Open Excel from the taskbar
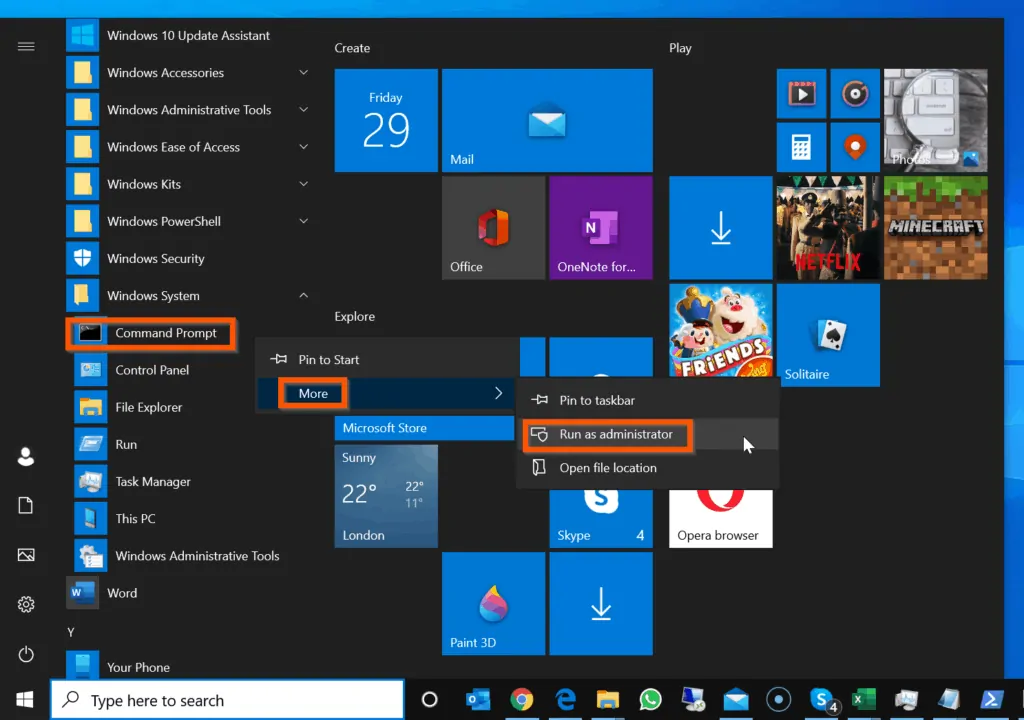The image size is (1024, 720). (864, 700)
